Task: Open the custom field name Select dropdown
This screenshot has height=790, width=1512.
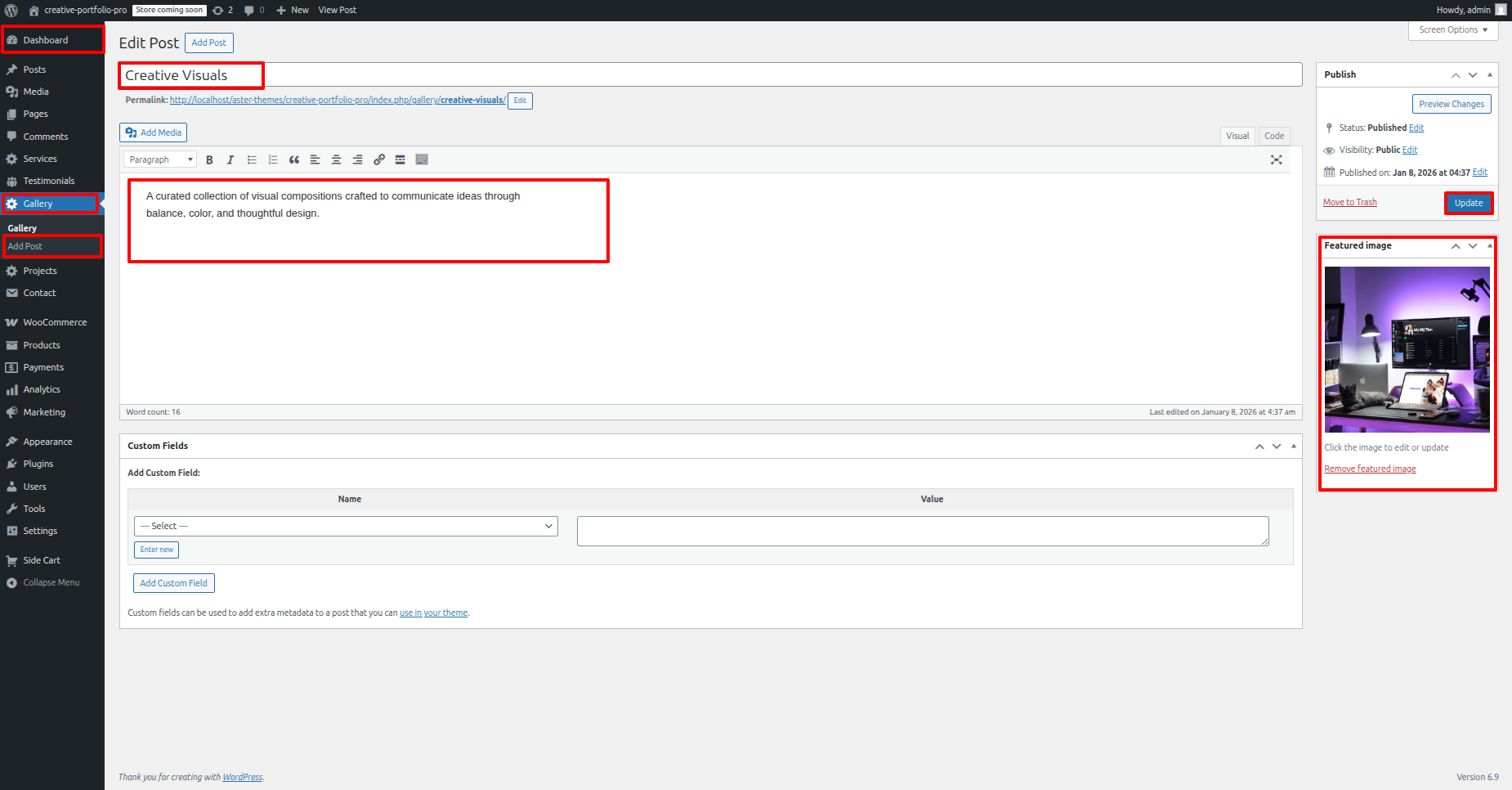Action: click(x=346, y=527)
